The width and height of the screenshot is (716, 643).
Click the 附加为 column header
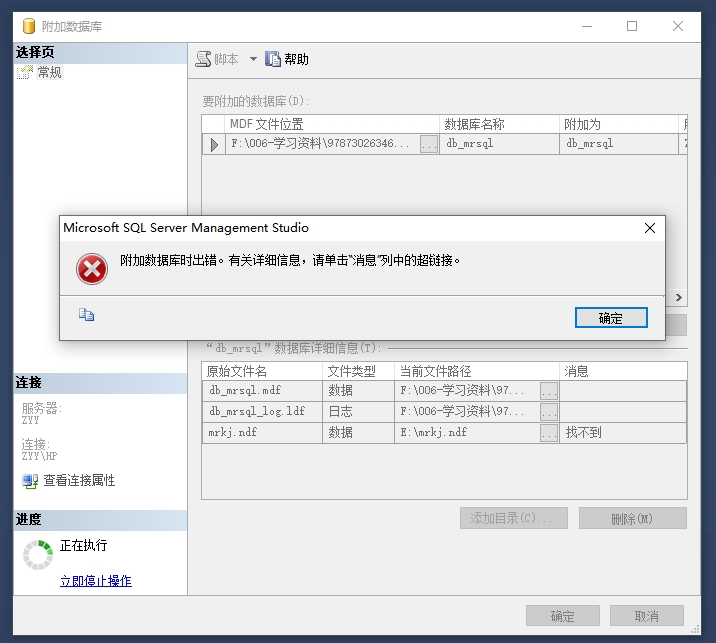pyautogui.click(x=619, y=124)
